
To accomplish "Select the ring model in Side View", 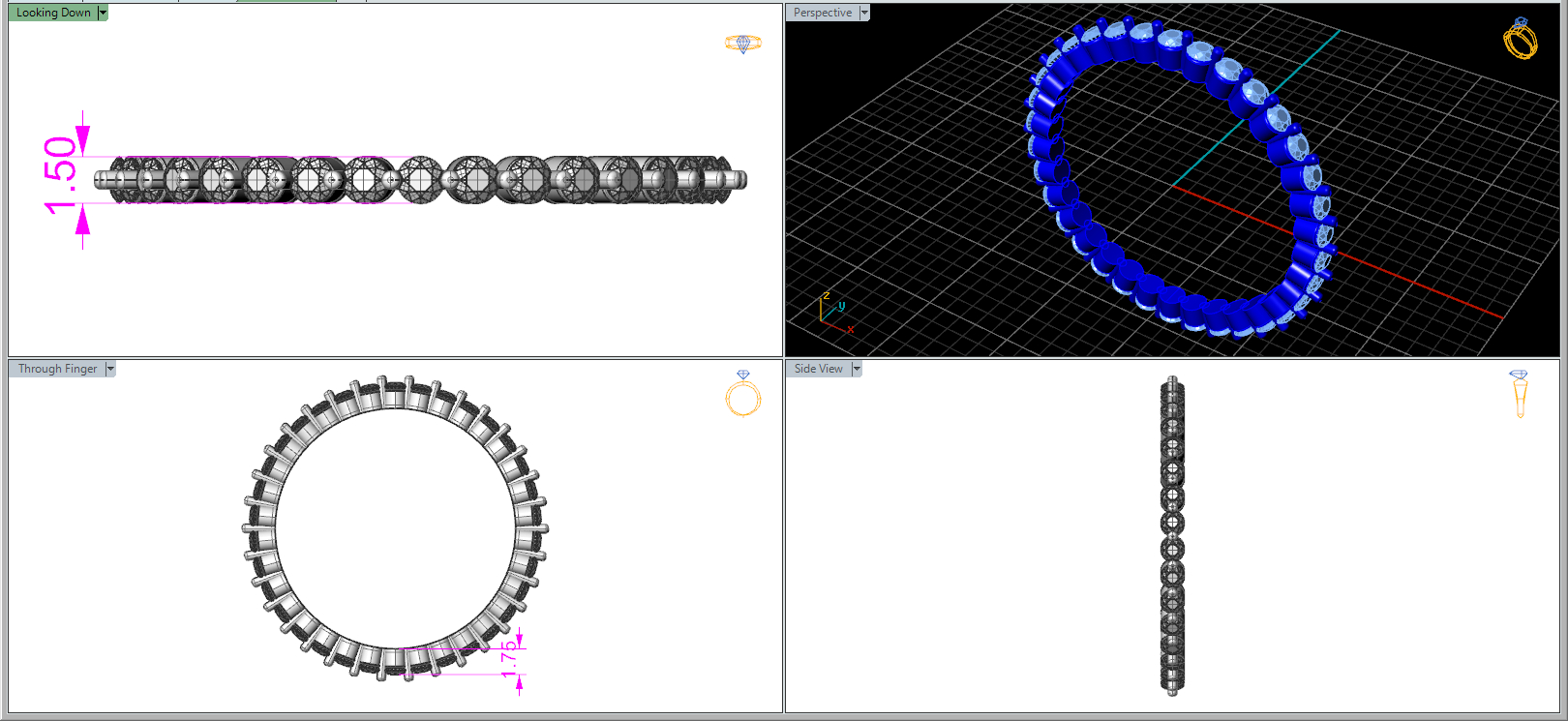I will click(1172, 535).
